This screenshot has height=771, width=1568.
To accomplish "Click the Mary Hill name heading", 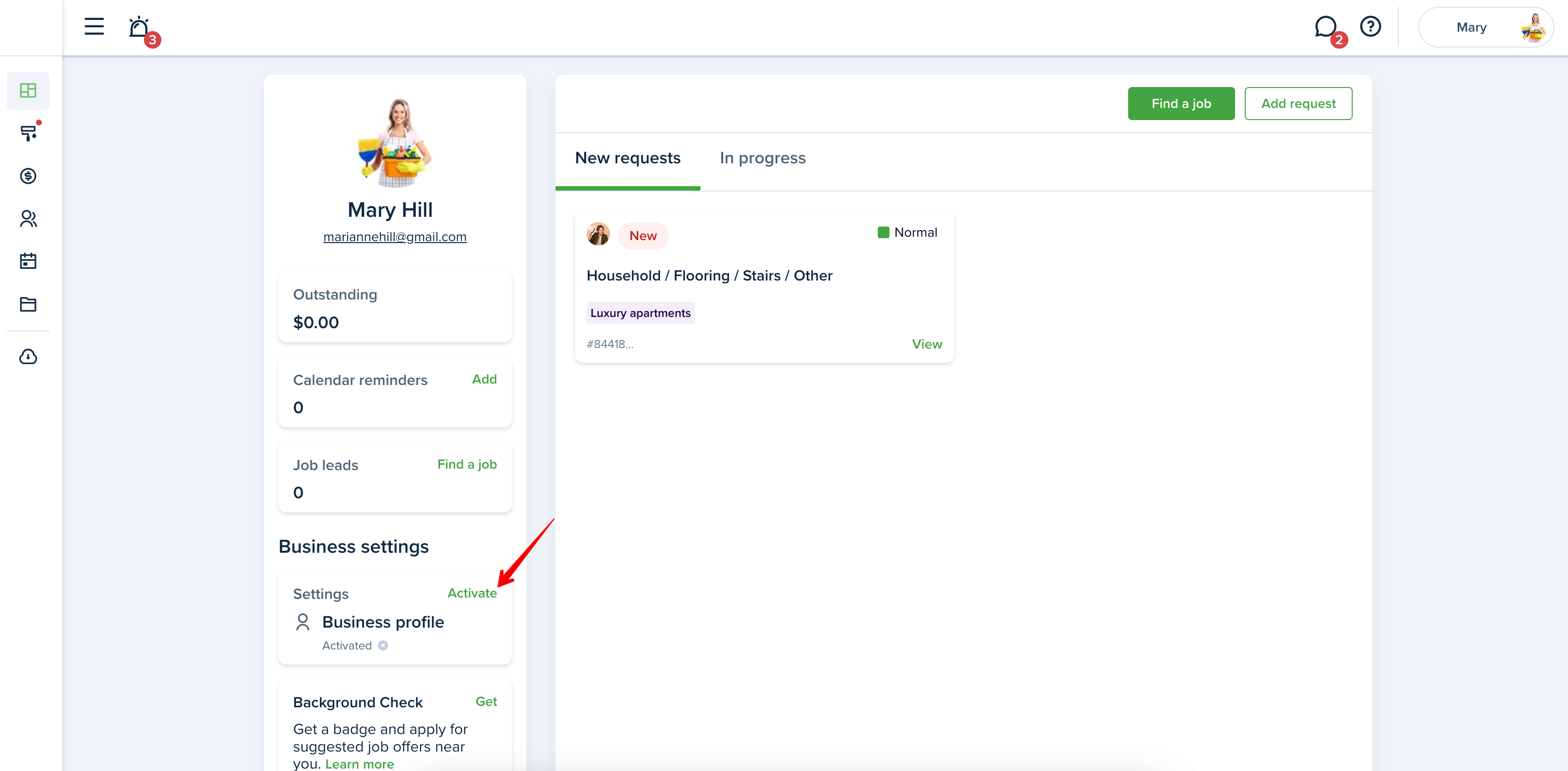I will [389, 210].
